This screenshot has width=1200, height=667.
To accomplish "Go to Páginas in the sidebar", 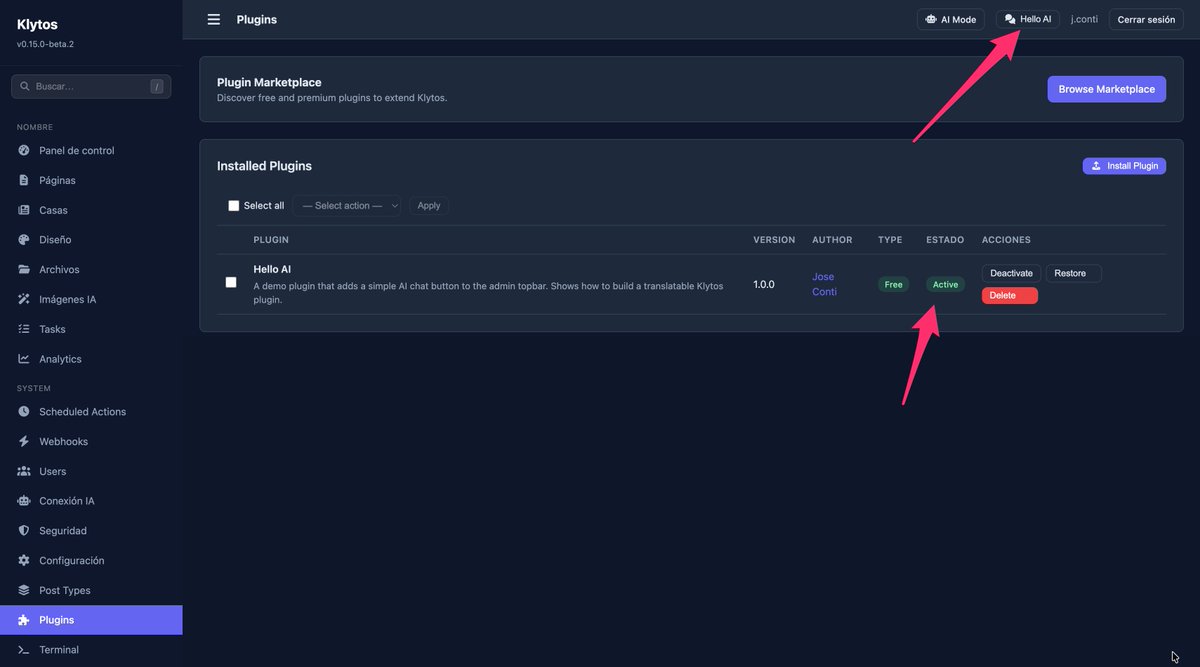I will [91, 180].
